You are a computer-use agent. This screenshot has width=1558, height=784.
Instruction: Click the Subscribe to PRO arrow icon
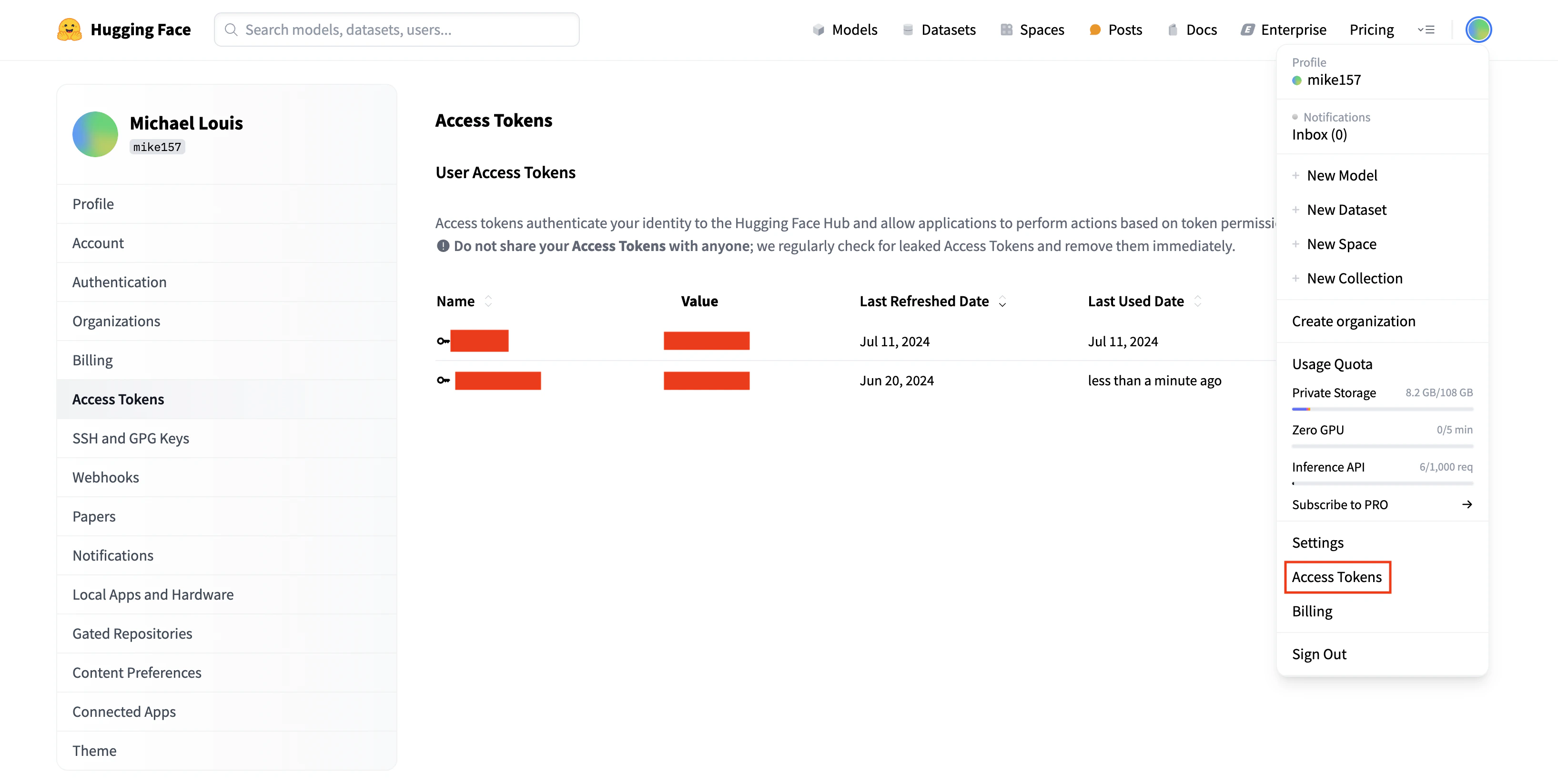(1467, 505)
